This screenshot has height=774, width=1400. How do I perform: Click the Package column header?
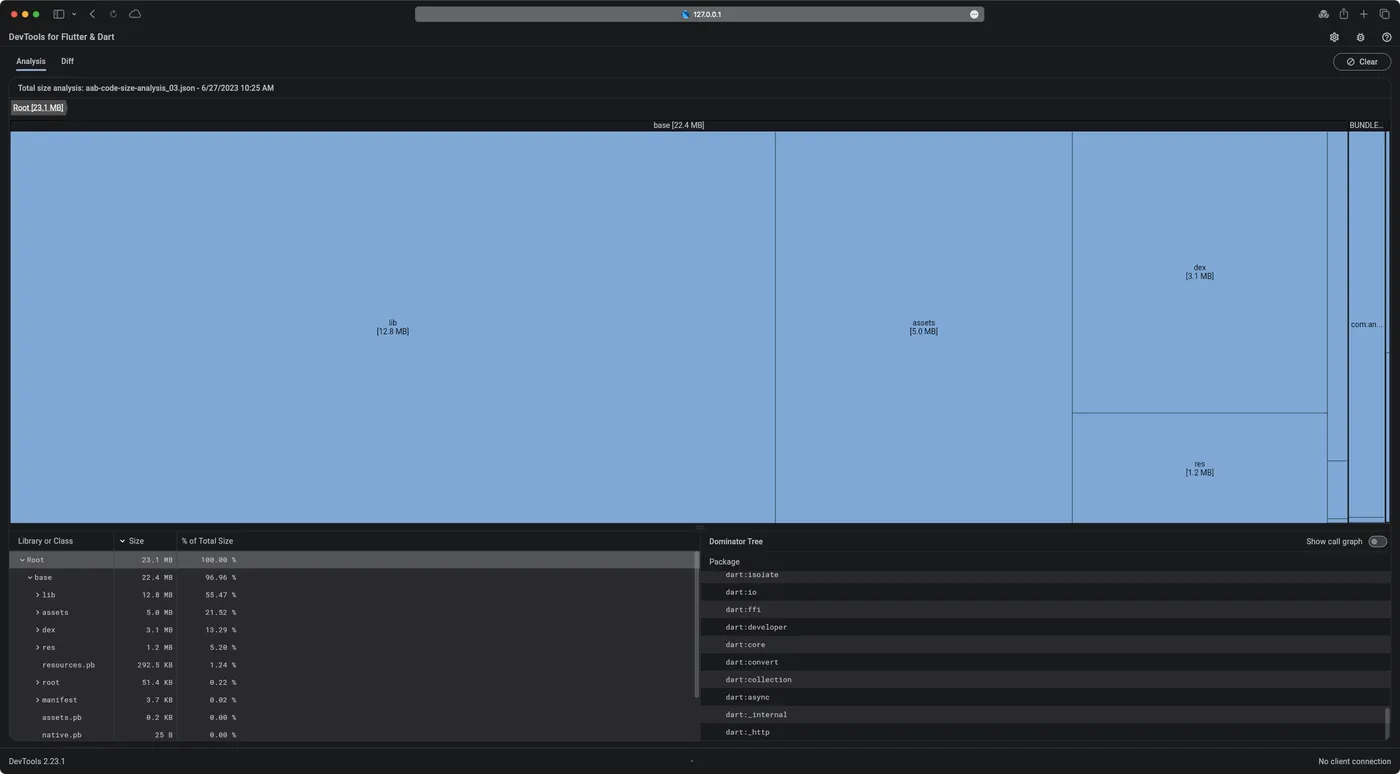(724, 562)
